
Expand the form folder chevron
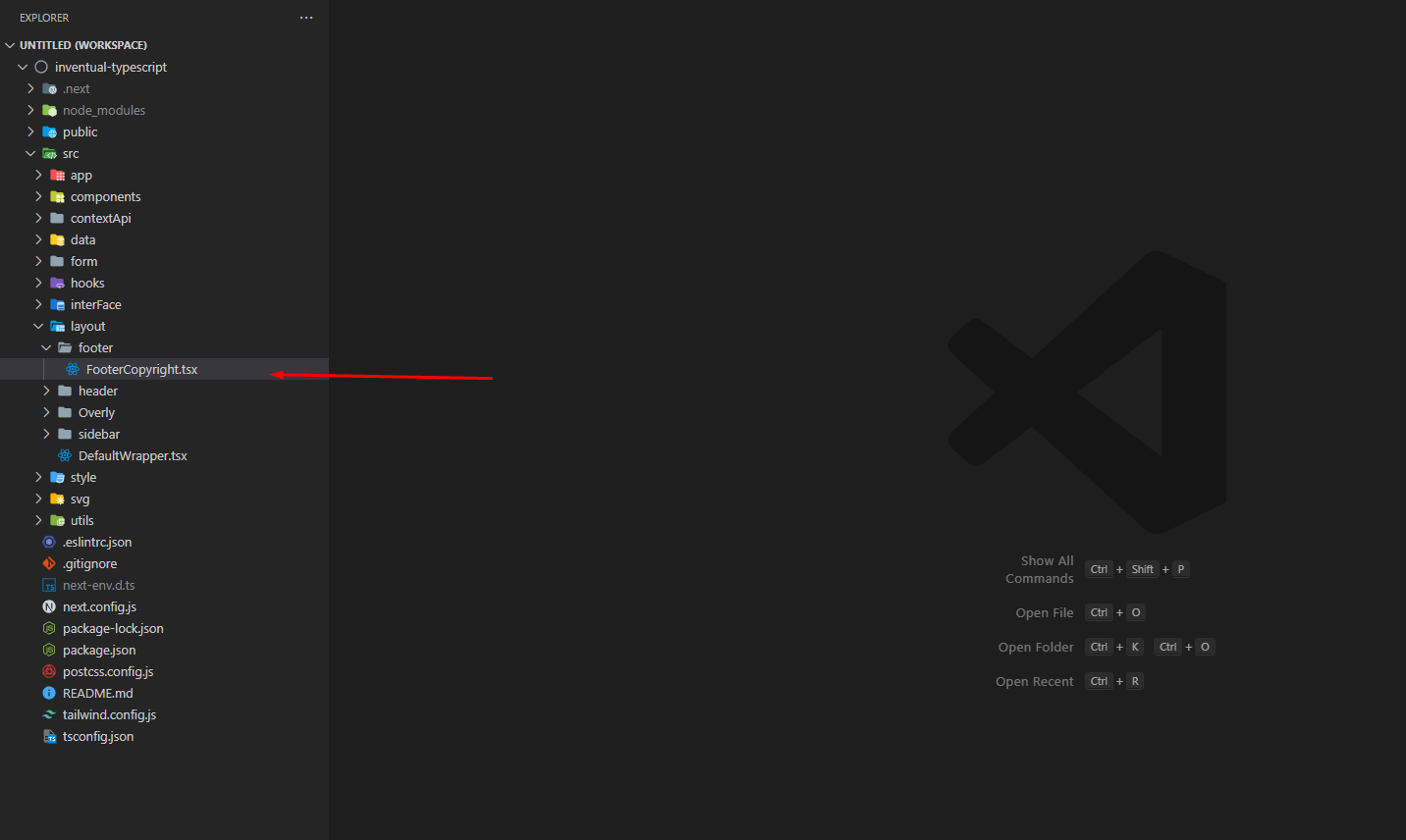(38, 261)
